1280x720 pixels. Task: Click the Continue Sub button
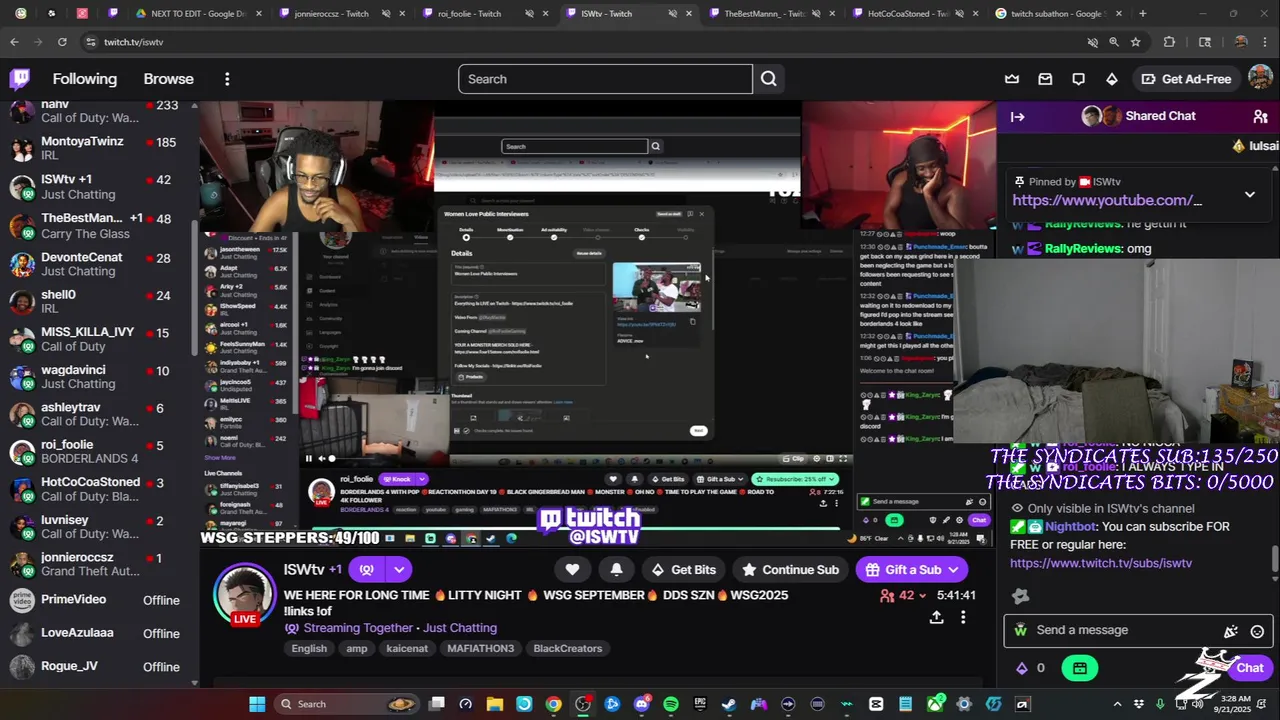(x=790, y=569)
